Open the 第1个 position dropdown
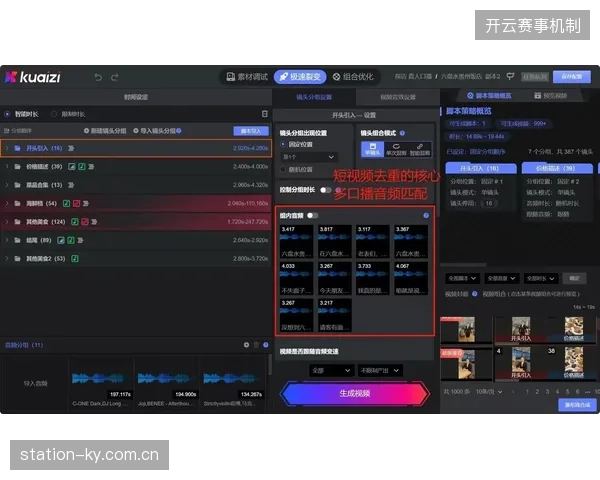This screenshot has width=600, height=480. coord(308,157)
